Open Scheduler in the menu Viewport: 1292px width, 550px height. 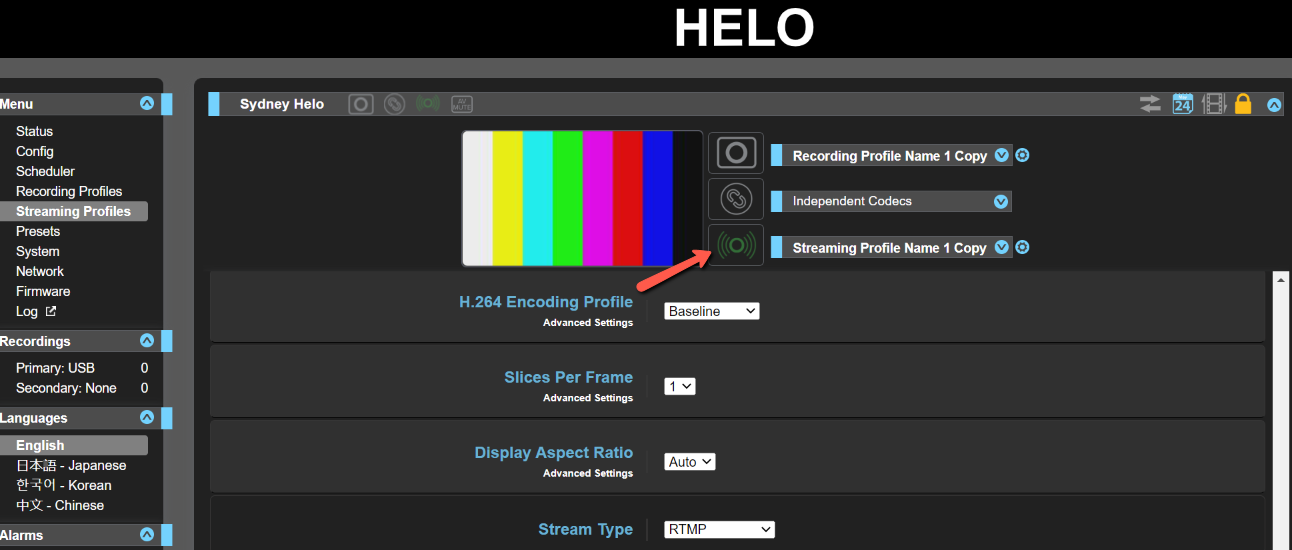coord(45,171)
